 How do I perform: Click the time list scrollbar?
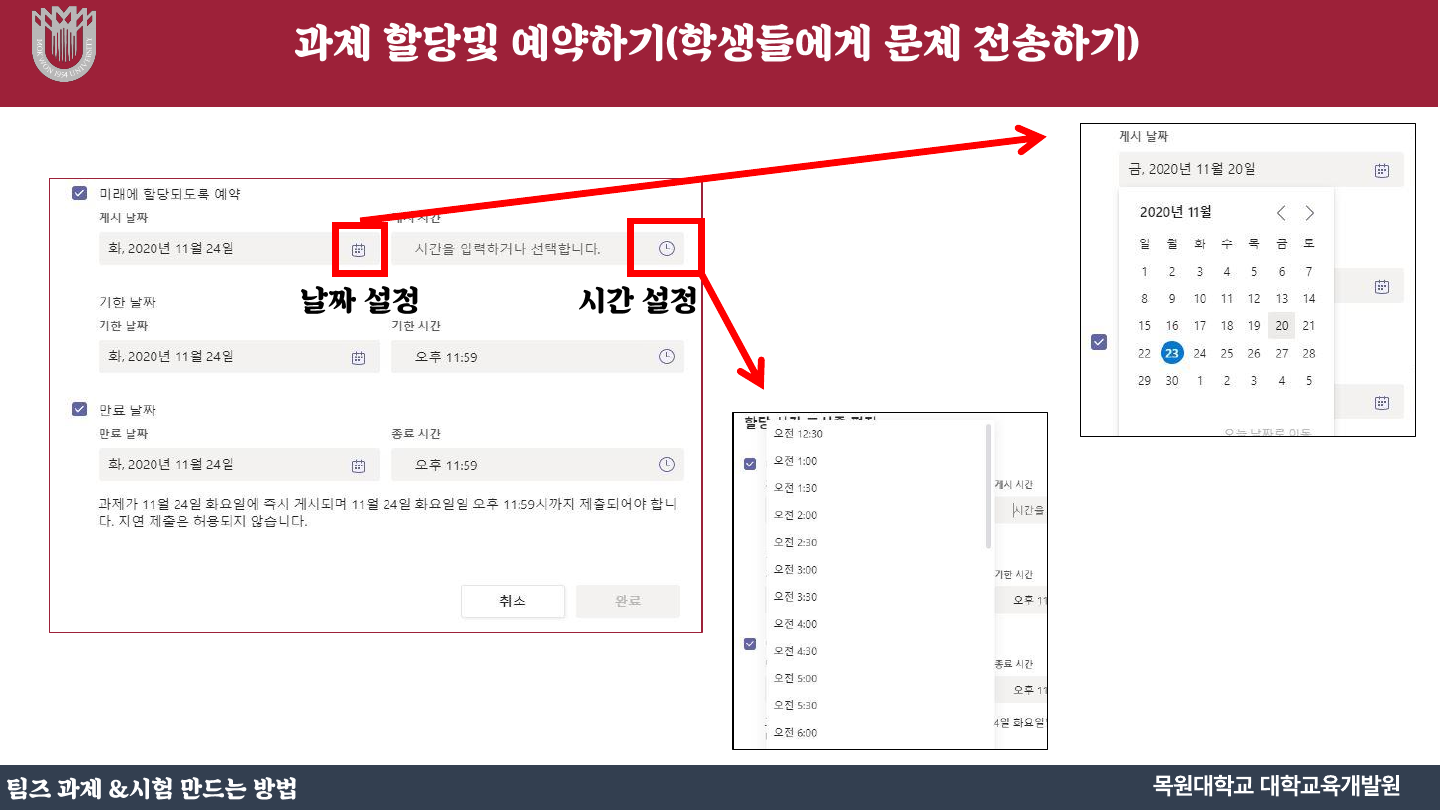[988, 487]
